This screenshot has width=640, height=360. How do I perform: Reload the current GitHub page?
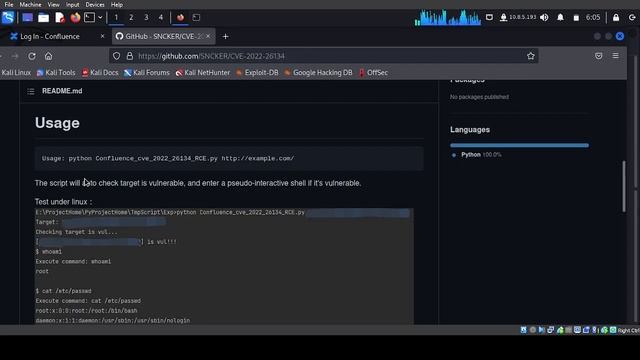[32, 56]
